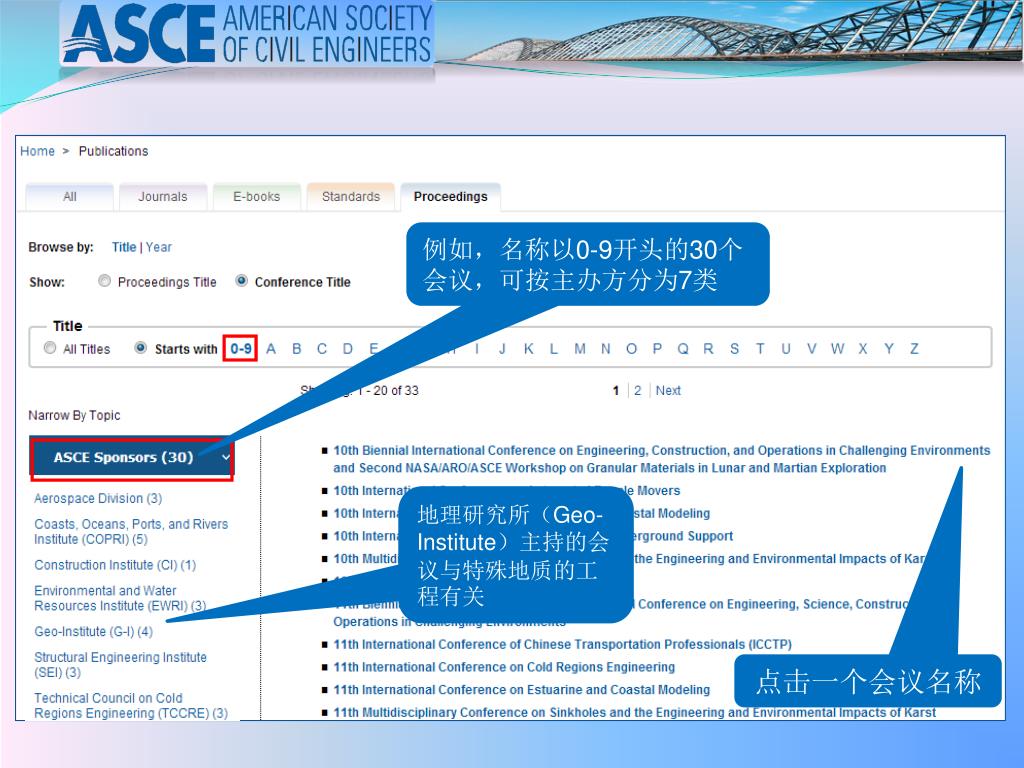Filter titles starting with letter Y
Screen dimensions: 1024x768
tap(889, 349)
